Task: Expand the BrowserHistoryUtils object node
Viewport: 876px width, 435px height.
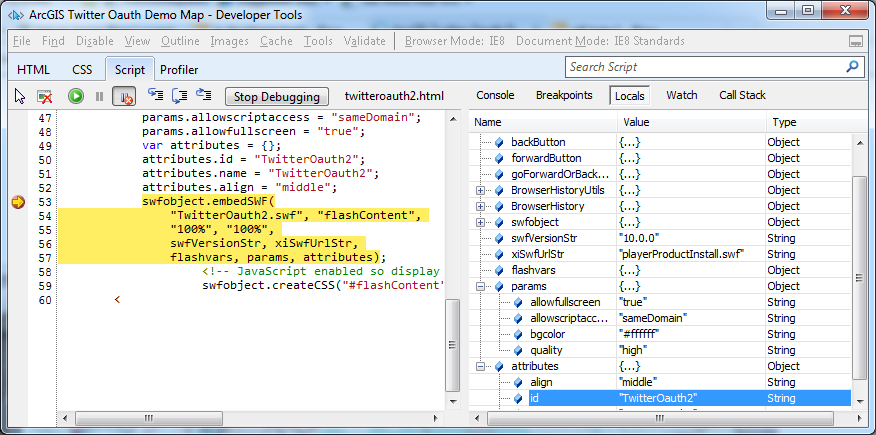Action: [480, 190]
